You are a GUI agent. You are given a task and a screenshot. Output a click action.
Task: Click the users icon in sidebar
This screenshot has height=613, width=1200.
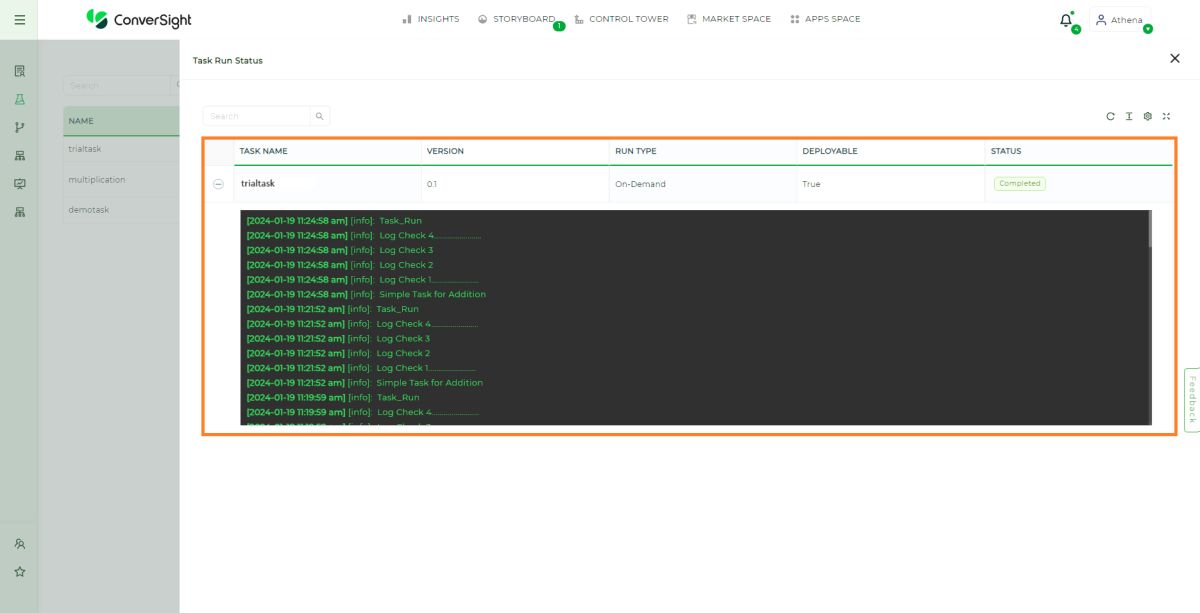19,544
